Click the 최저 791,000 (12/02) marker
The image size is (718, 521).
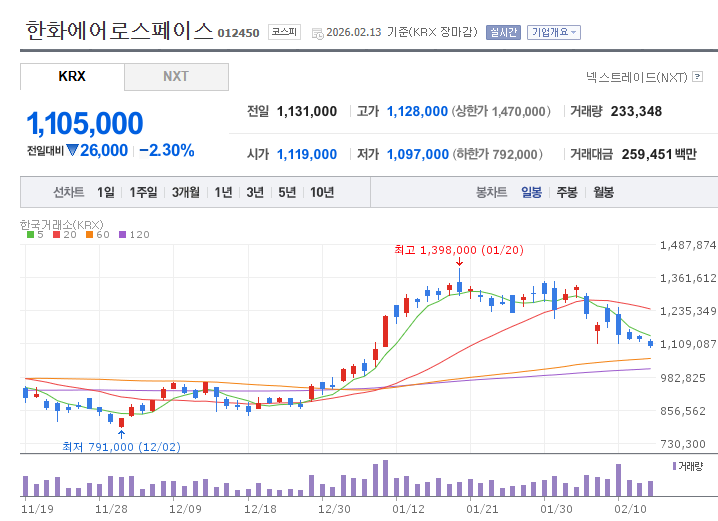[x=121, y=447]
